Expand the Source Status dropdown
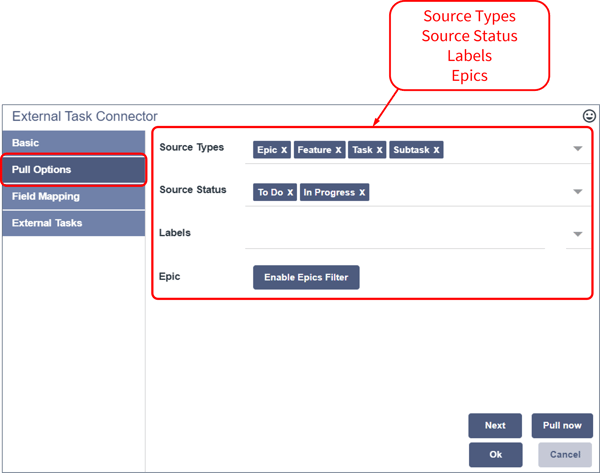The image size is (600, 473). 578,191
